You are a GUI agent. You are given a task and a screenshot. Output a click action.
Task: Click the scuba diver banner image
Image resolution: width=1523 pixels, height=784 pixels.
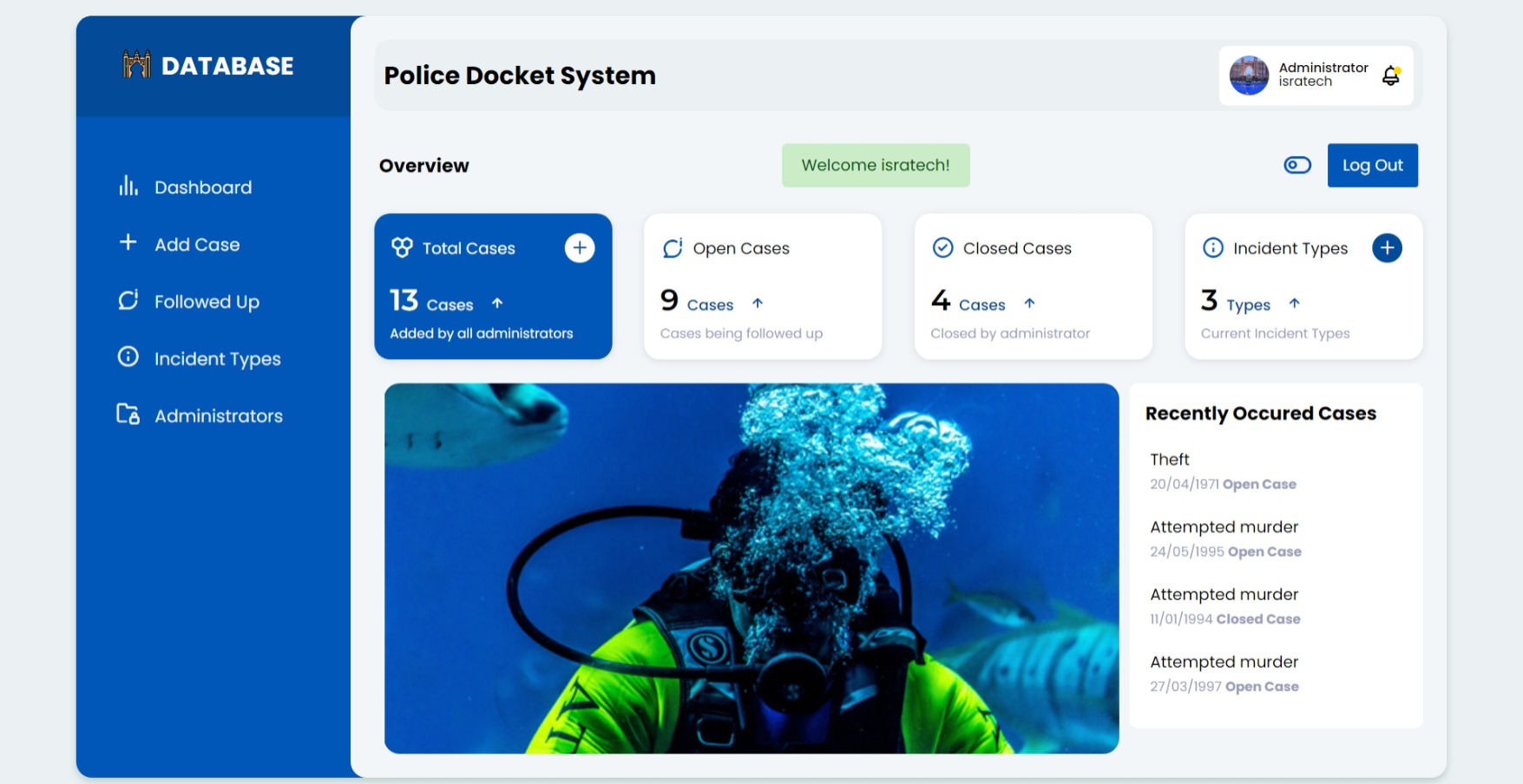(x=752, y=568)
